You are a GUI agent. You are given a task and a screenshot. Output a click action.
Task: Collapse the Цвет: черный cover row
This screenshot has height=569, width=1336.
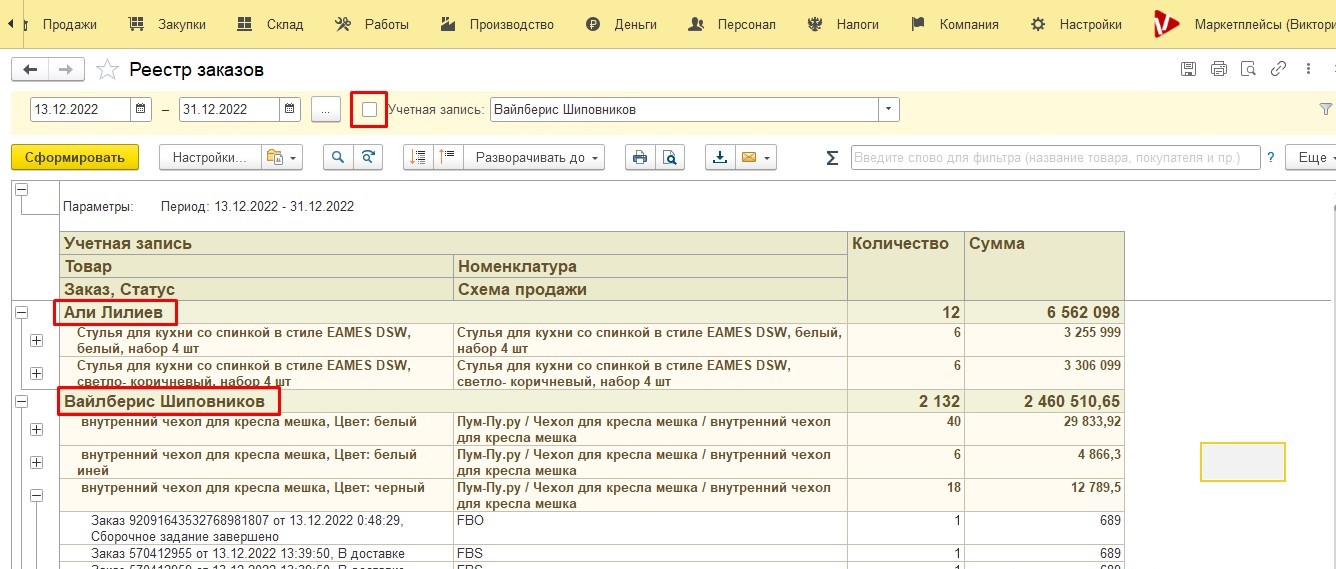[37, 495]
